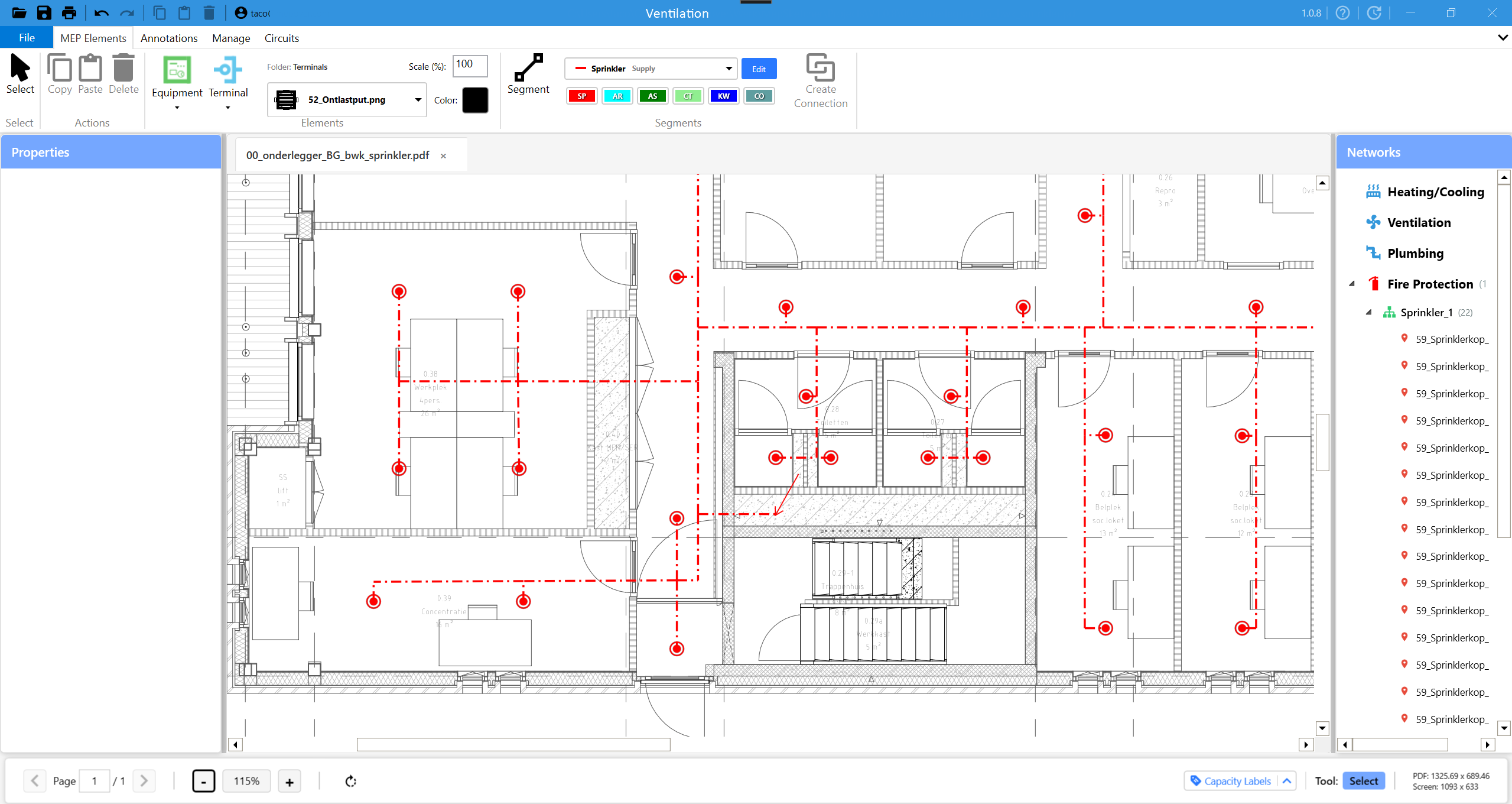Toggle the KW segment type
The width and height of the screenshot is (1512, 804).
point(723,96)
